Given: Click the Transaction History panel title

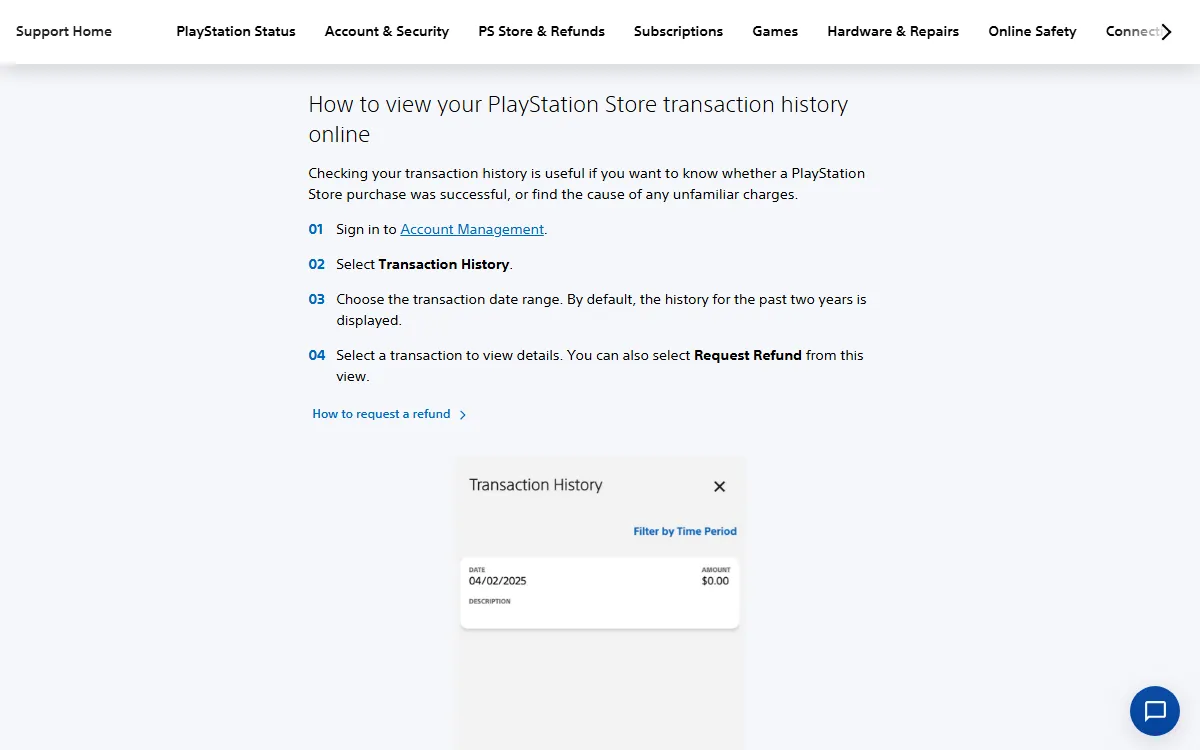Looking at the screenshot, I should [536, 485].
